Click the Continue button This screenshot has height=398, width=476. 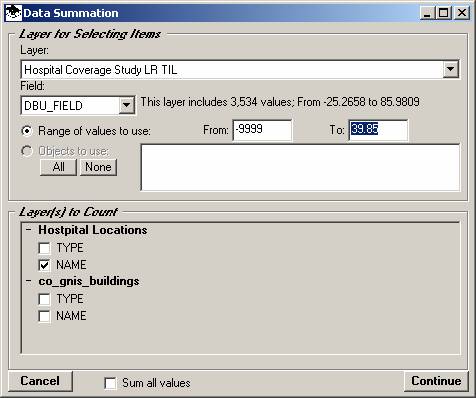pyautogui.click(x=436, y=381)
